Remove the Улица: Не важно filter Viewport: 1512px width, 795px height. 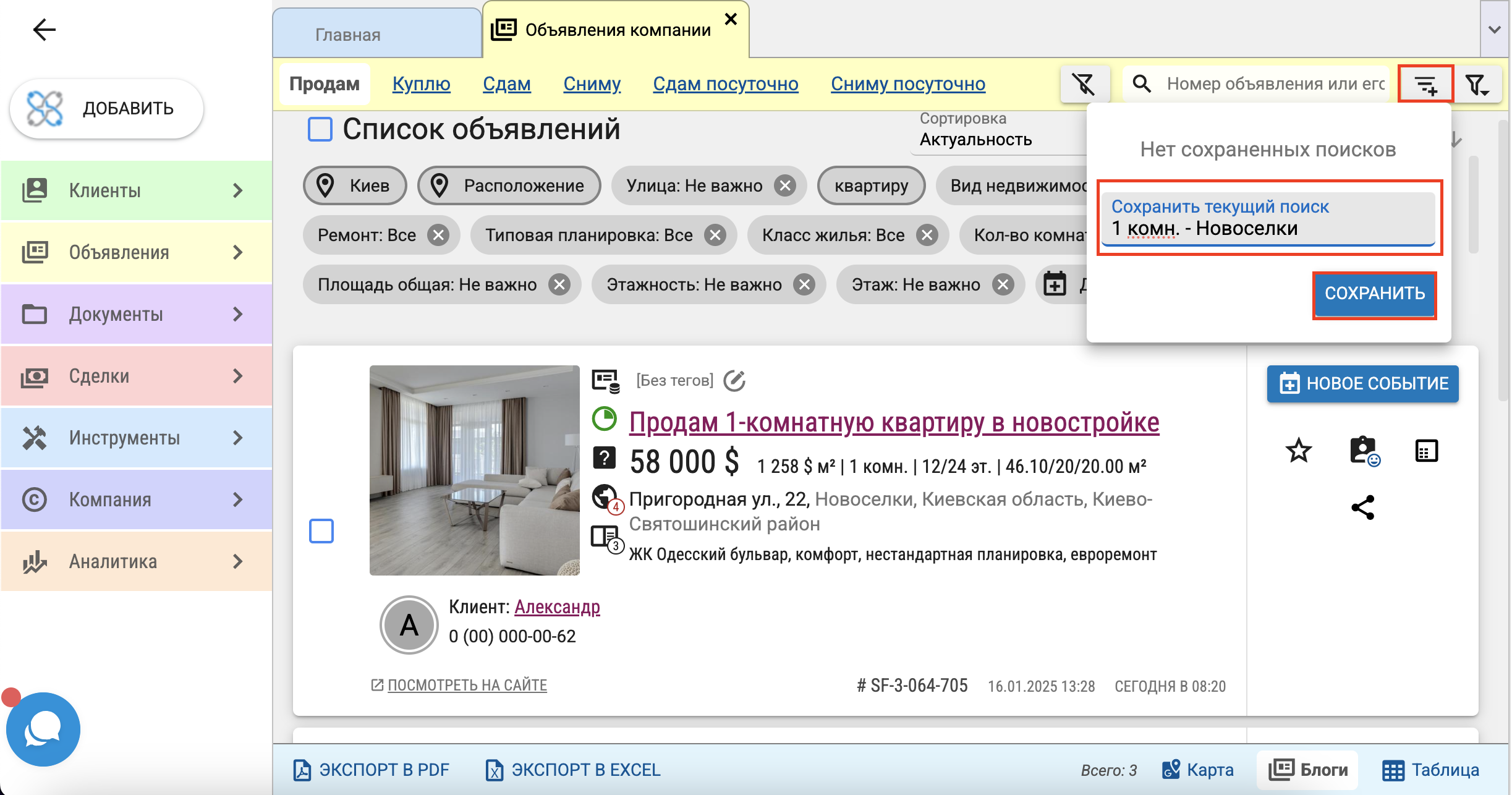[x=784, y=185]
